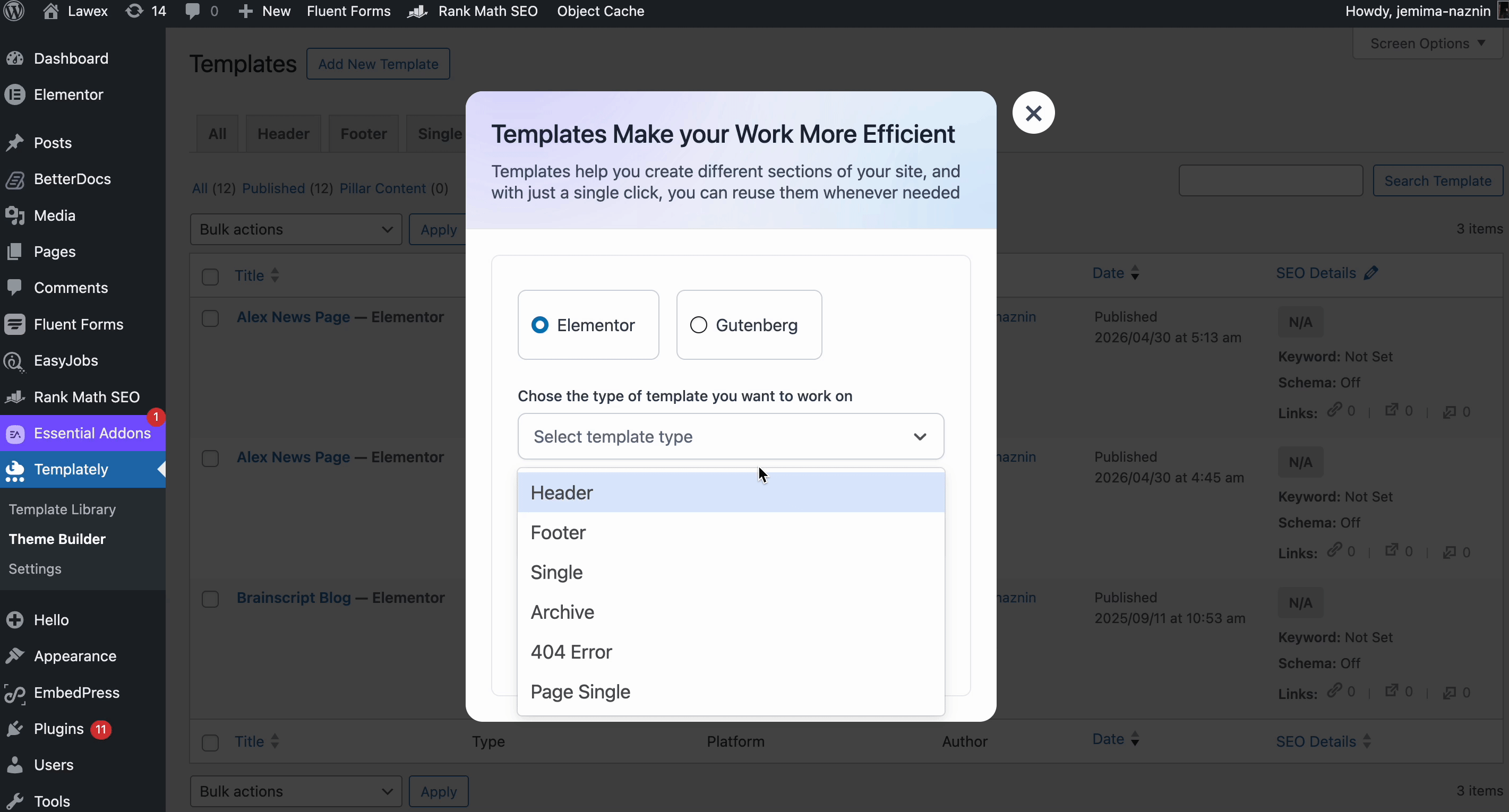
Task: Click the Add New Template button
Action: 378,64
